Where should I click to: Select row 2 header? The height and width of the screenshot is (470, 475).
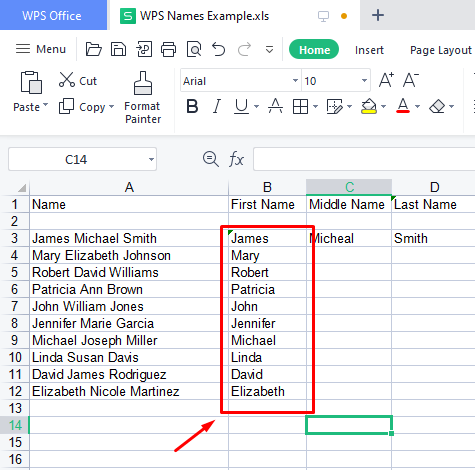14,221
